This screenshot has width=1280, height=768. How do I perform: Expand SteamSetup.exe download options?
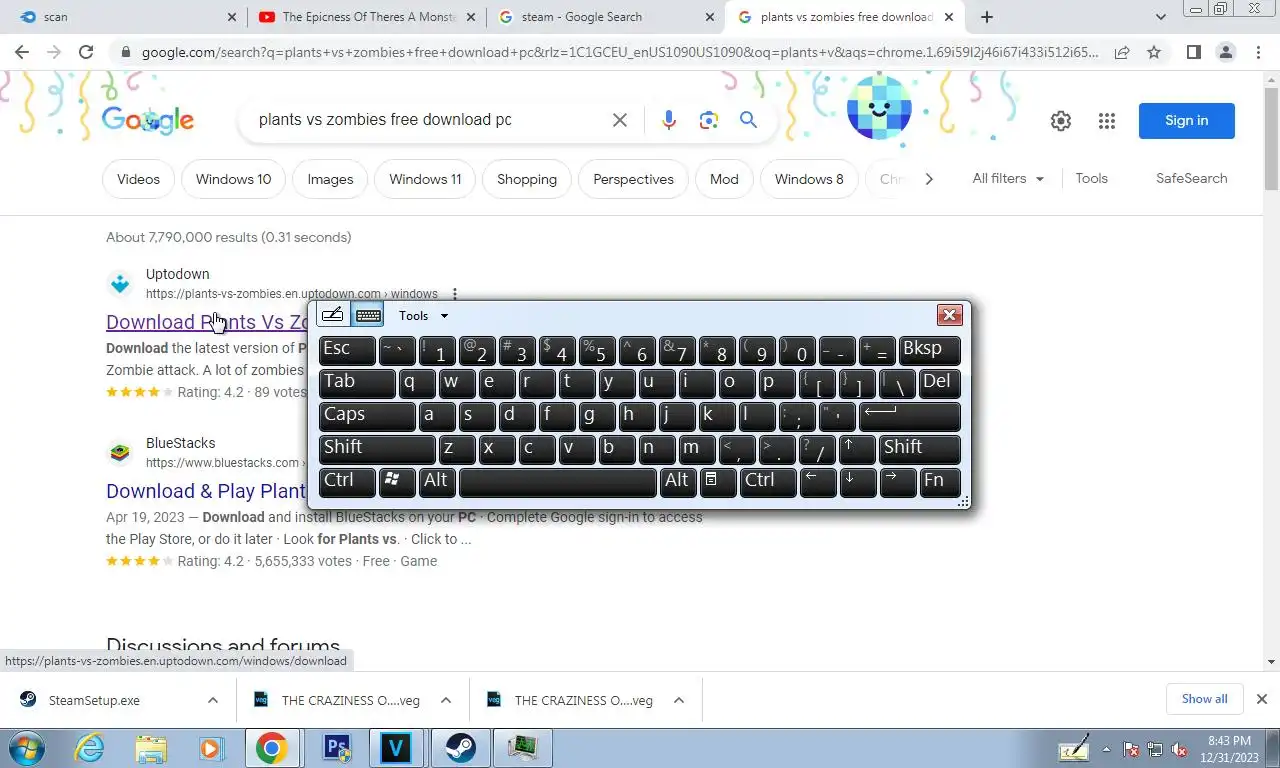(x=213, y=700)
